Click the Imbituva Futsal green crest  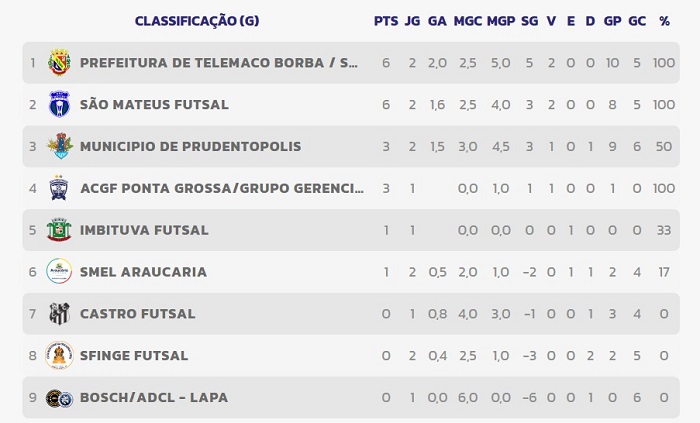point(59,230)
